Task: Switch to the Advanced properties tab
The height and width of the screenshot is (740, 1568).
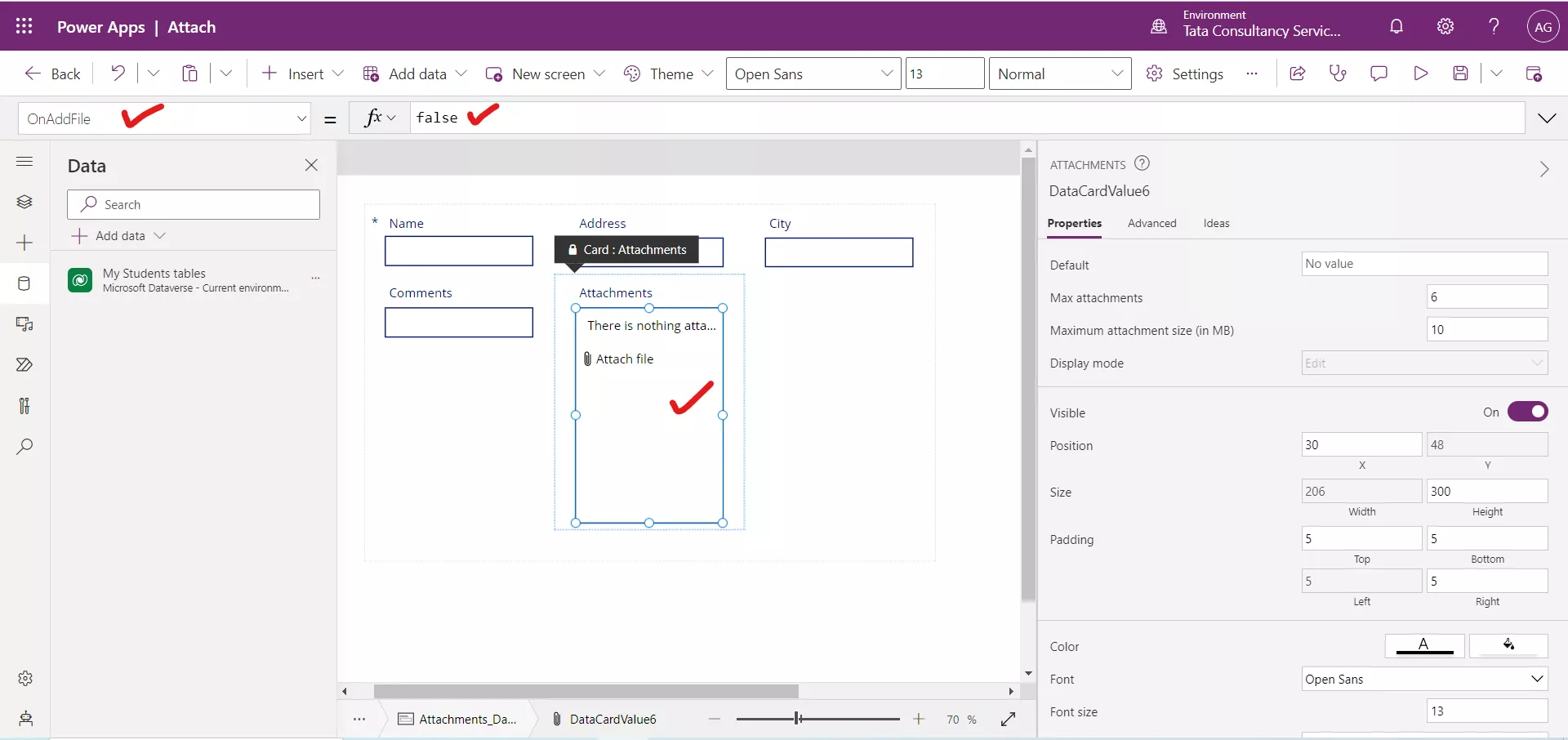Action: click(1152, 223)
